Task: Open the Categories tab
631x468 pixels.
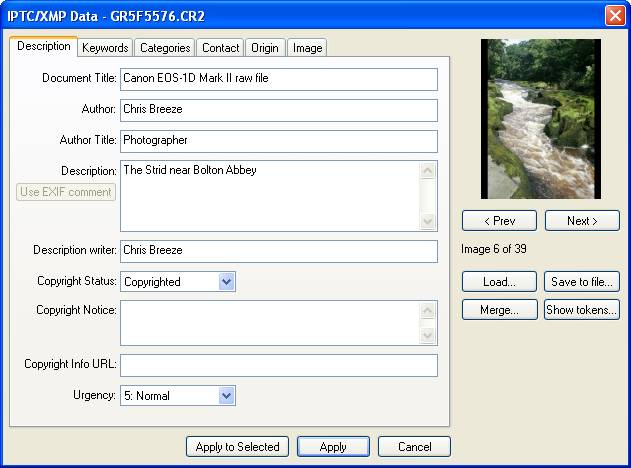Action: (165, 48)
